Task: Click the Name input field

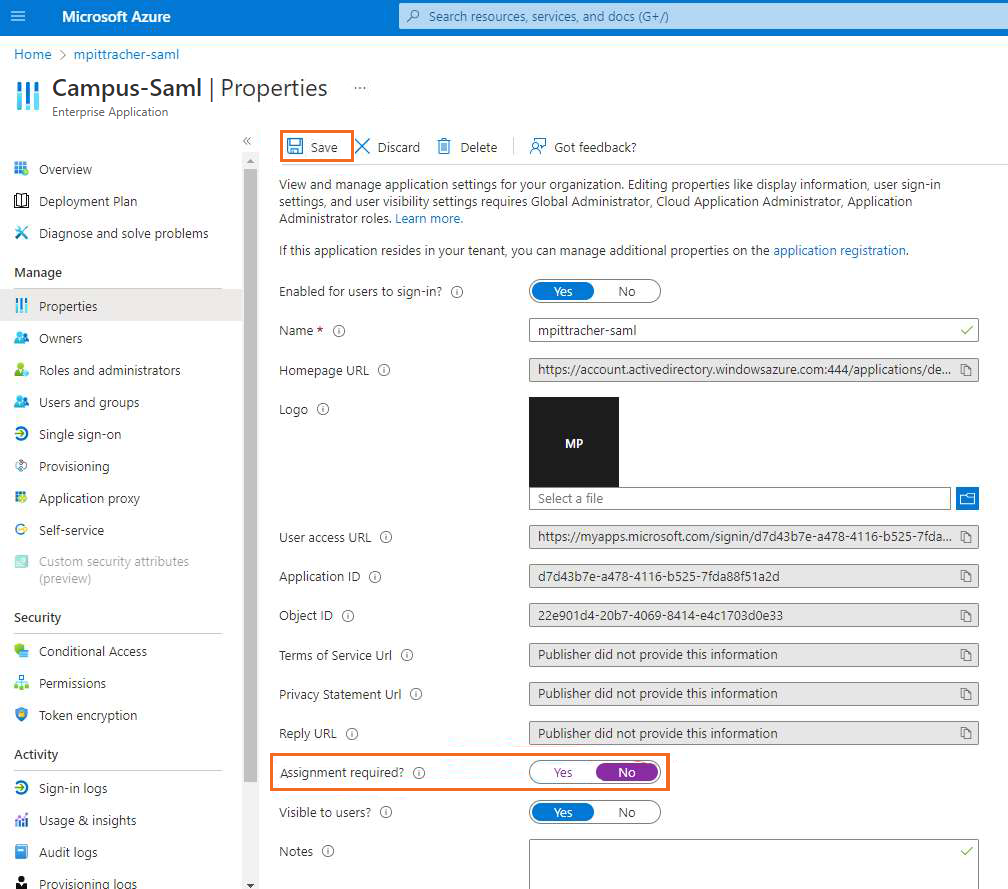Action: point(753,330)
